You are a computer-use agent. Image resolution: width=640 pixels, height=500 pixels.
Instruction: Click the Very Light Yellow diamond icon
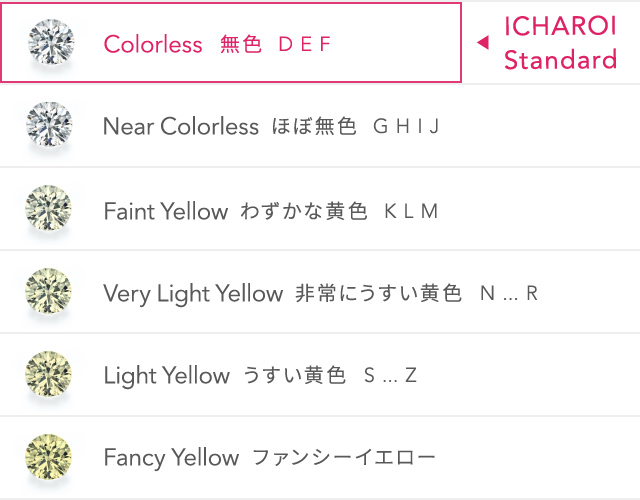pos(48,292)
